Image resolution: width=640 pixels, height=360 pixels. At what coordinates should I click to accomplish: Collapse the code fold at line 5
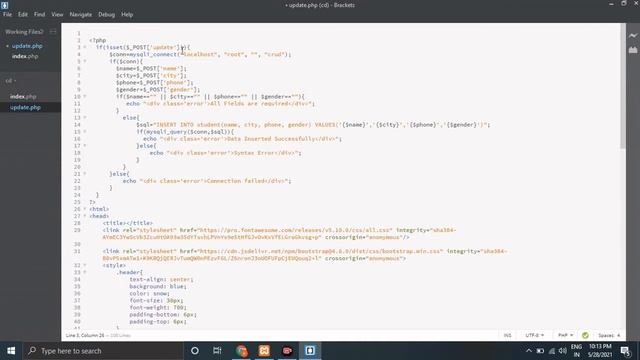pyautogui.click(x=85, y=61)
